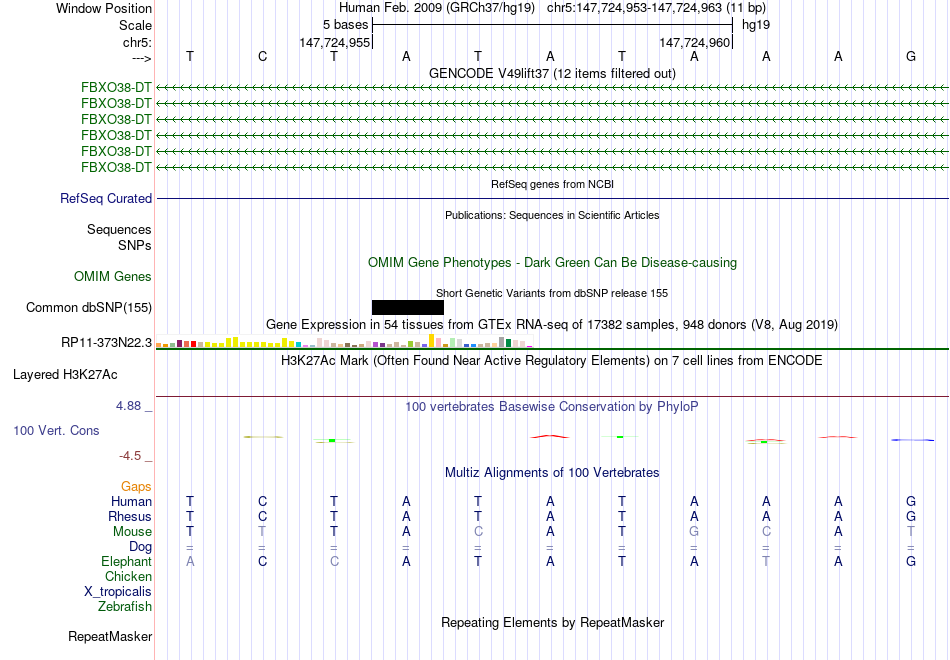950x660 pixels.
Task: Click the RepeatMasker track label
Action: (110, 636)
